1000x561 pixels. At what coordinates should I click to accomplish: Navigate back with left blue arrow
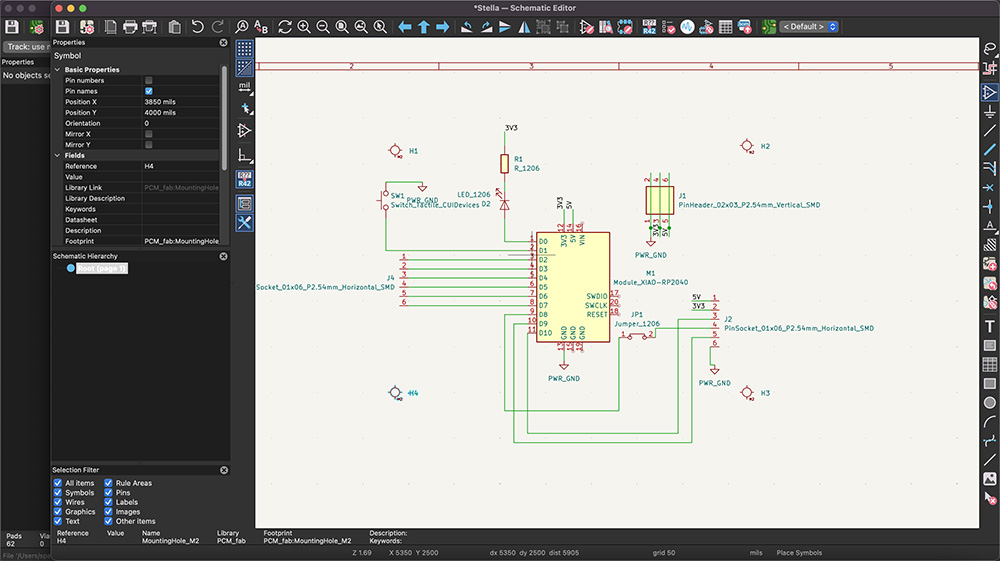pyautogui.click(x=404, y=27)
